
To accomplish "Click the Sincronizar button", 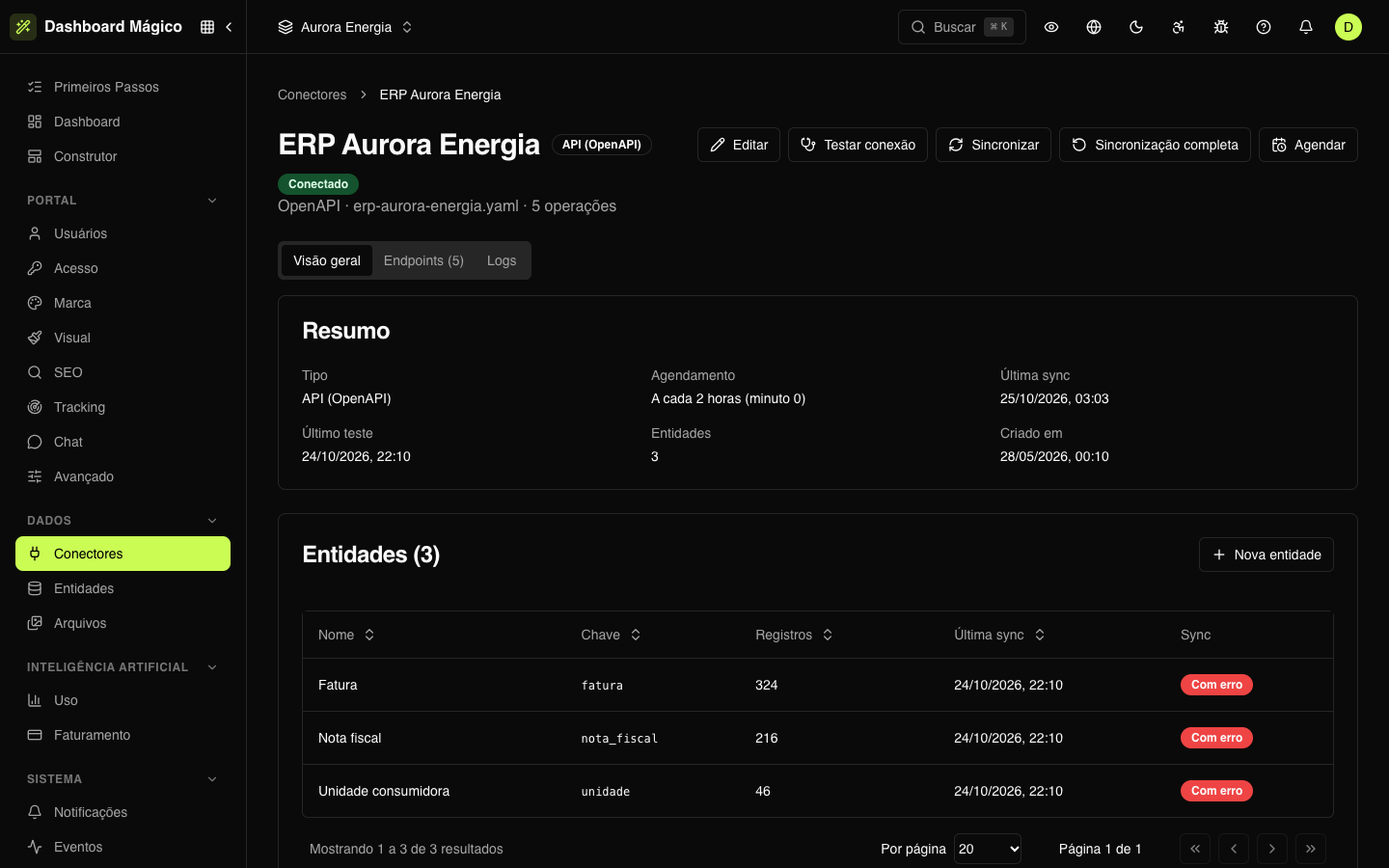I will [x=994, y=145].
